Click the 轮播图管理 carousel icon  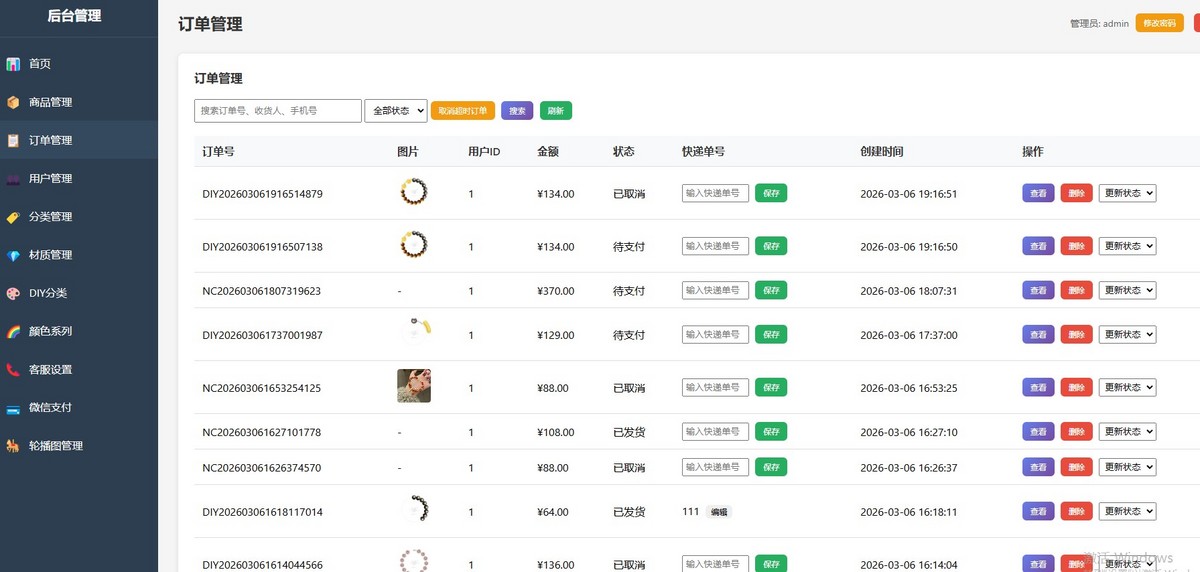(x=13, y=446)
